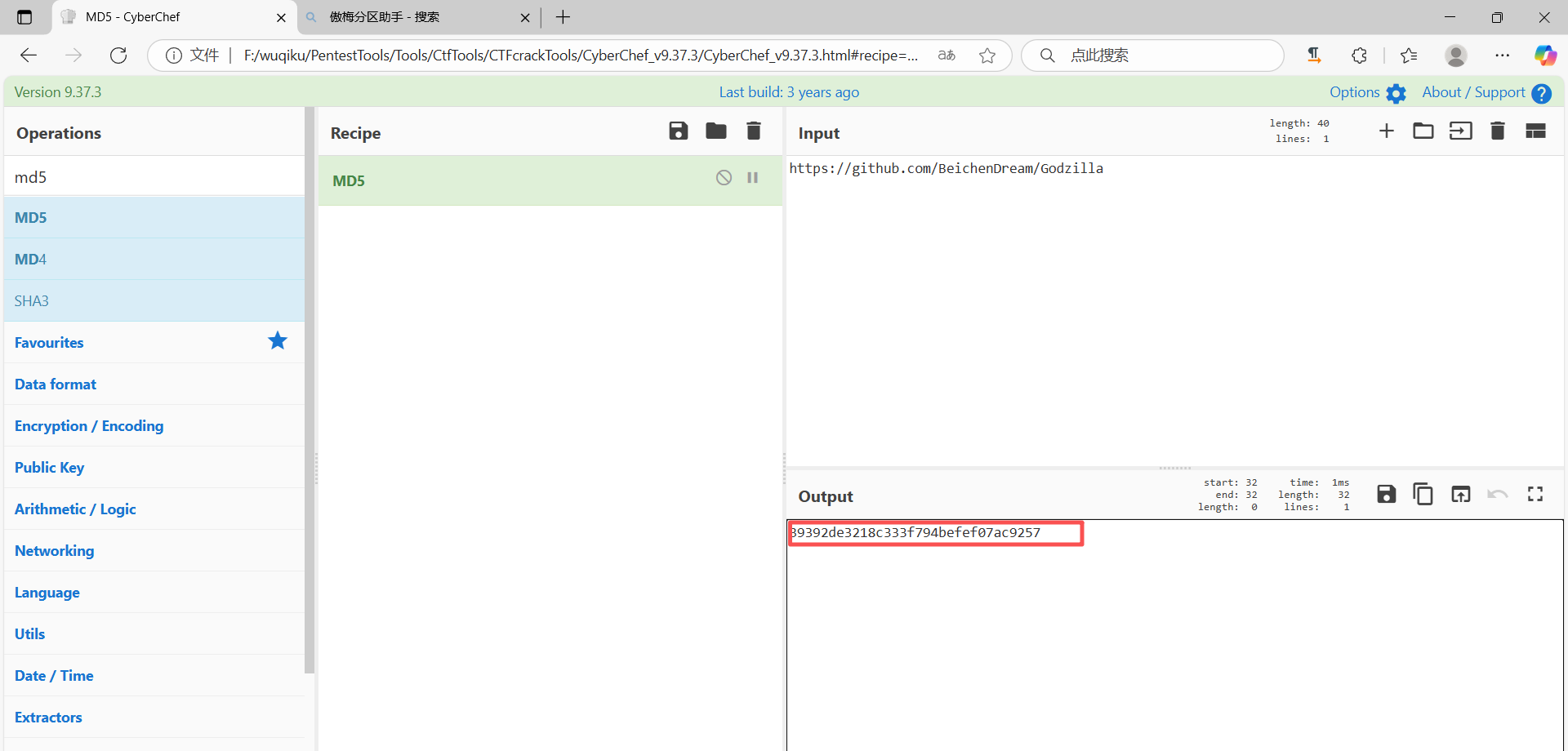Go back to previous page
Viewport: 1568px width, 751px height.
coord(29,56)
